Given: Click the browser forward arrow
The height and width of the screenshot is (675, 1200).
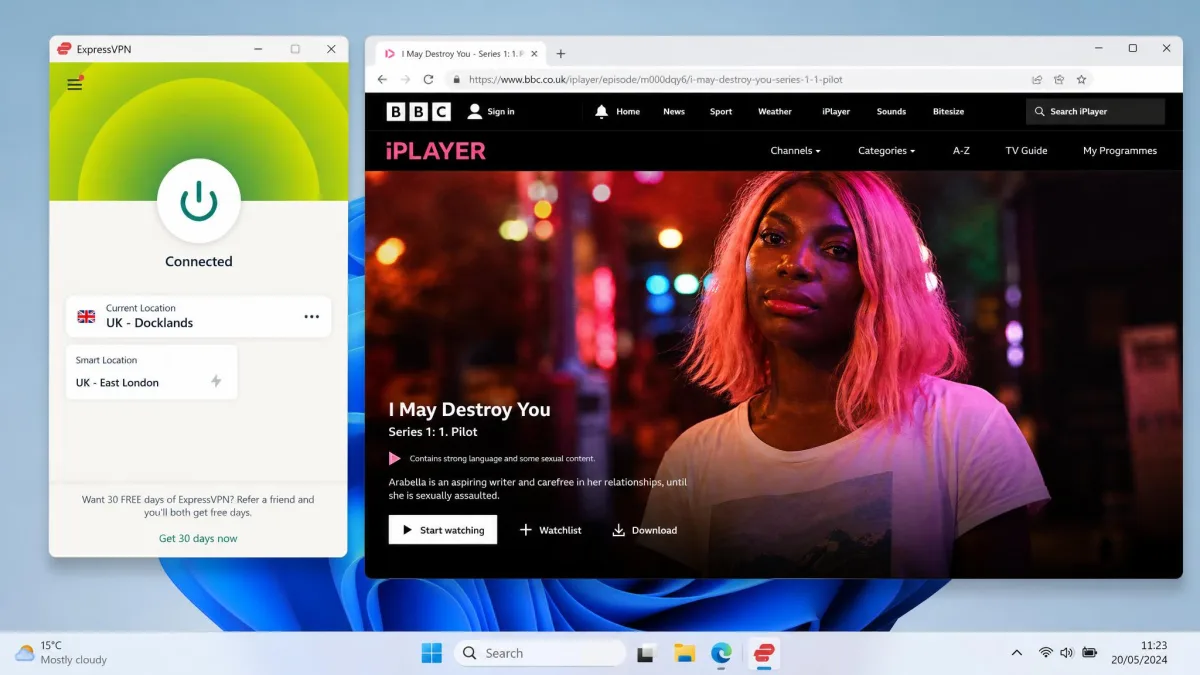Looking at the screenshot, I should click(405, 79).
